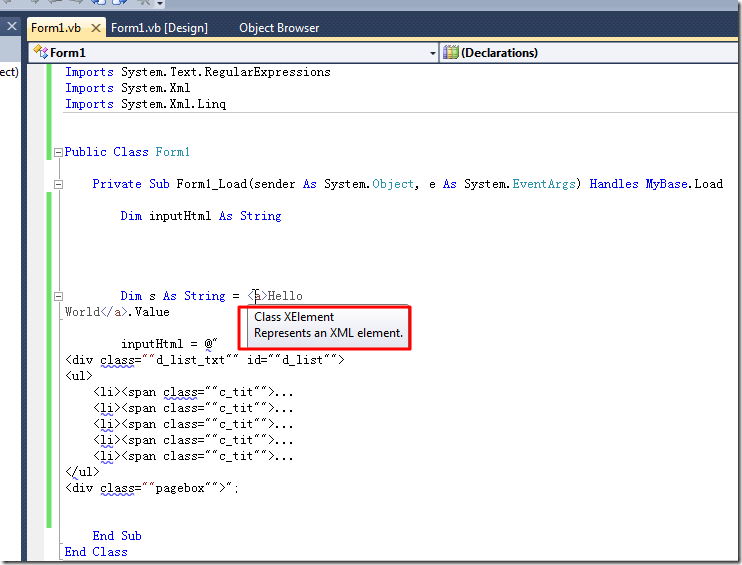The width and height of the screenshot is (742, 565).
Task: Click the opening <ul> tag line
Action: point(79,376)
